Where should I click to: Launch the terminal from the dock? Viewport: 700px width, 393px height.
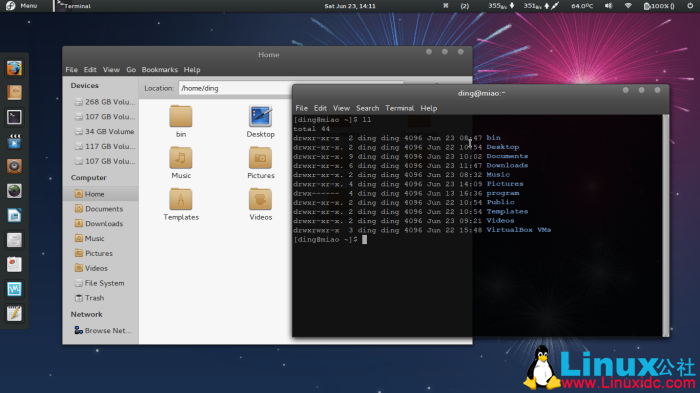14,117
